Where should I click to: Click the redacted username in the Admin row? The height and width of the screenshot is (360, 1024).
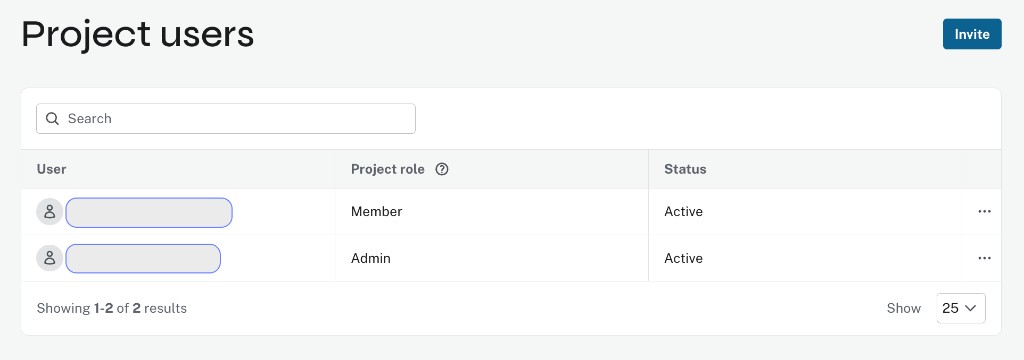pos(143,258)
